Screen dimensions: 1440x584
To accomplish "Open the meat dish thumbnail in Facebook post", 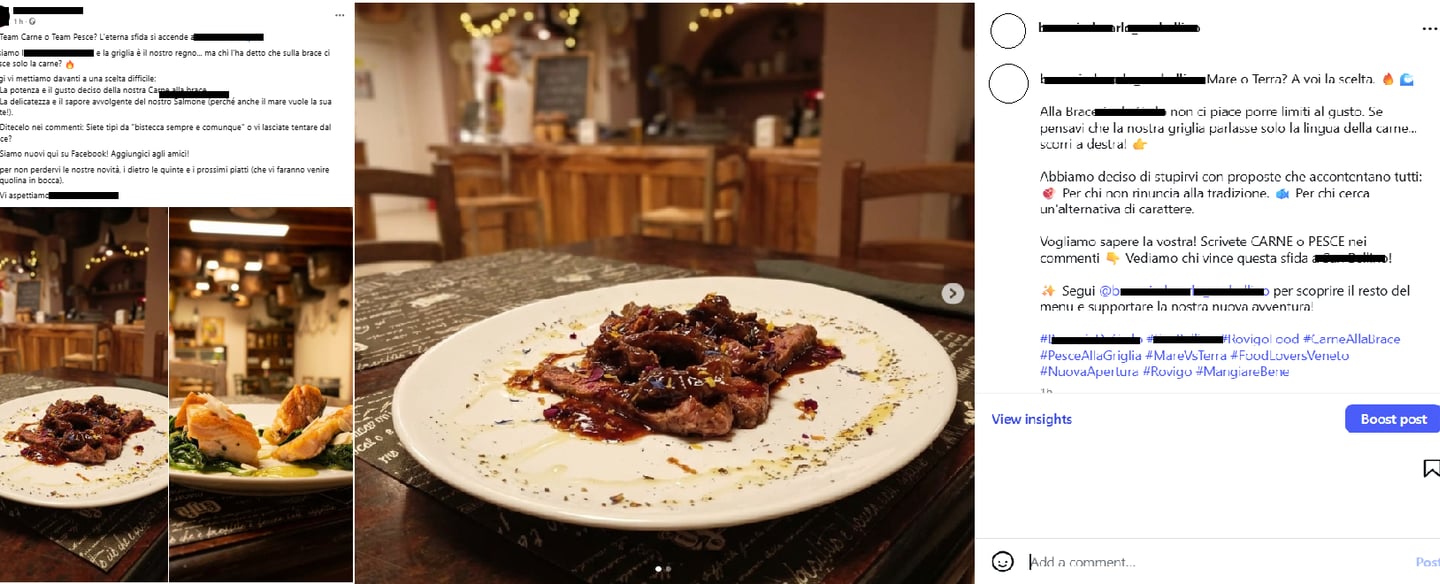I will coord(84,394).
